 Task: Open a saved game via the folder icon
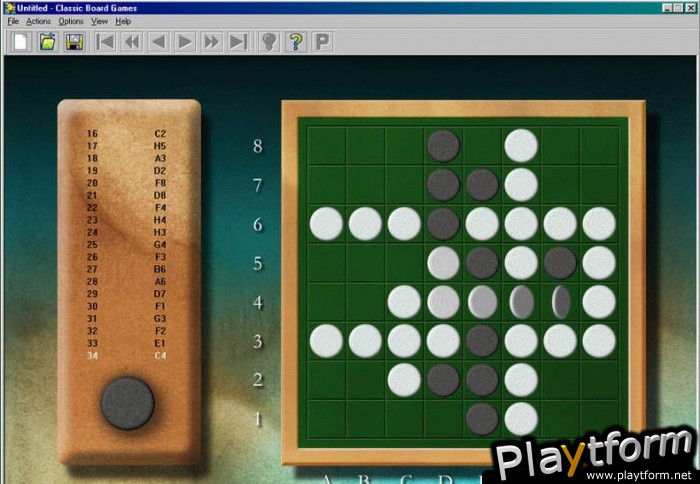47,42
